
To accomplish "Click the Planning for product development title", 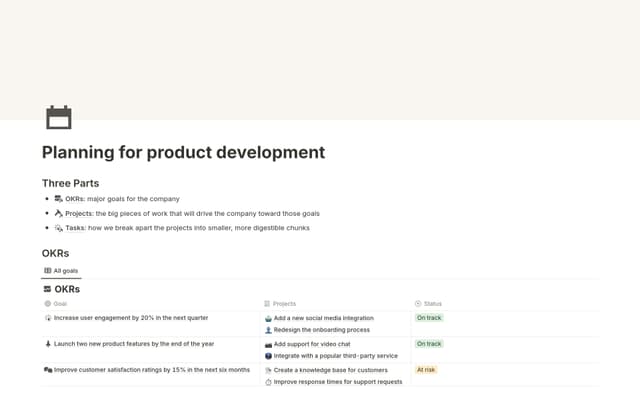I will point(183,153).
